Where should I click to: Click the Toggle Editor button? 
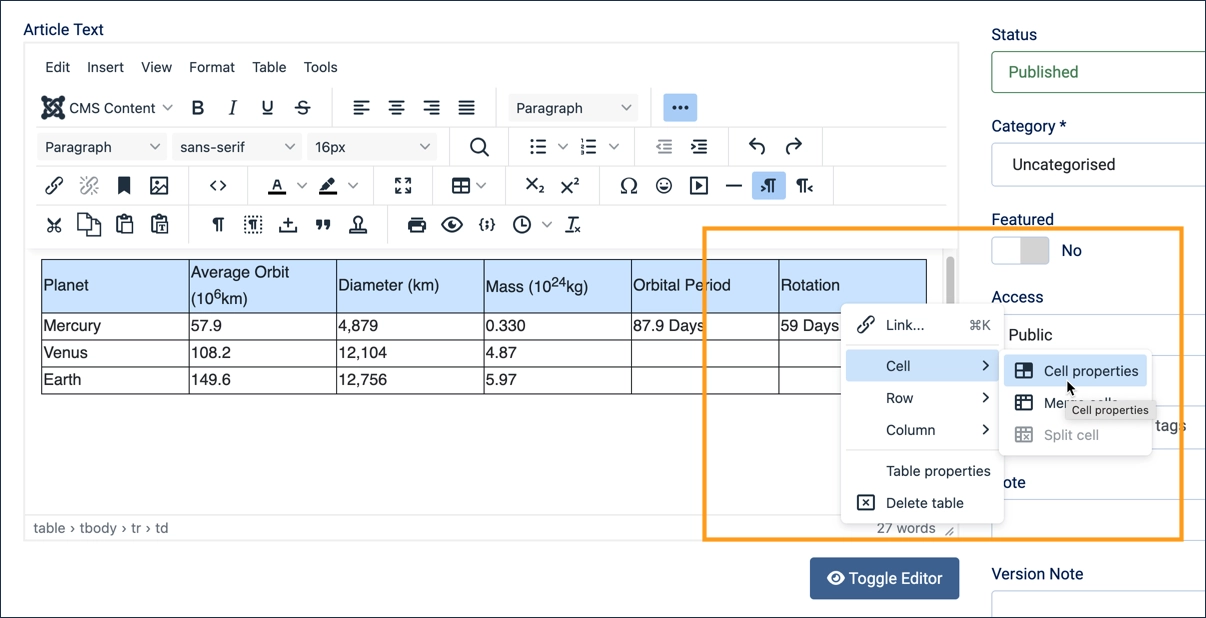tap(884, 578)
